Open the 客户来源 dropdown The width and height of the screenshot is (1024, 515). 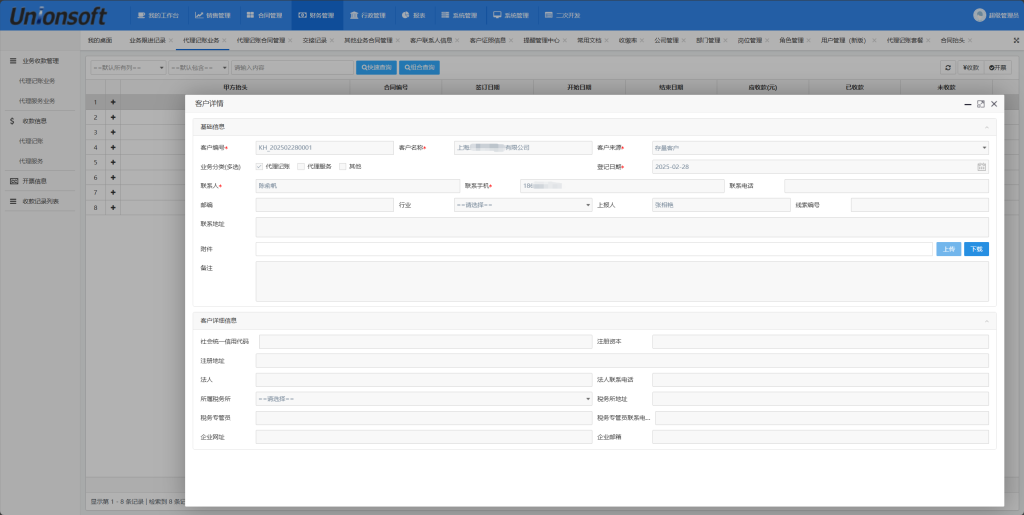pyautogui.click(x=820, y=148)
